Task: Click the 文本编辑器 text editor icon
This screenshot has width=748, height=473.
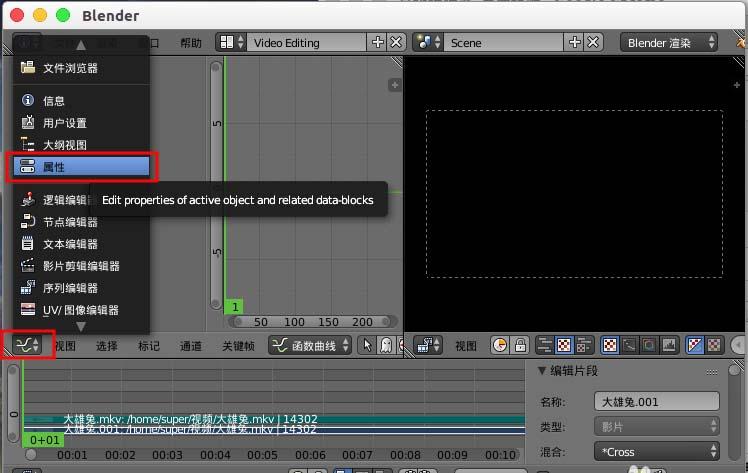Action: click(x=28, y=244)
